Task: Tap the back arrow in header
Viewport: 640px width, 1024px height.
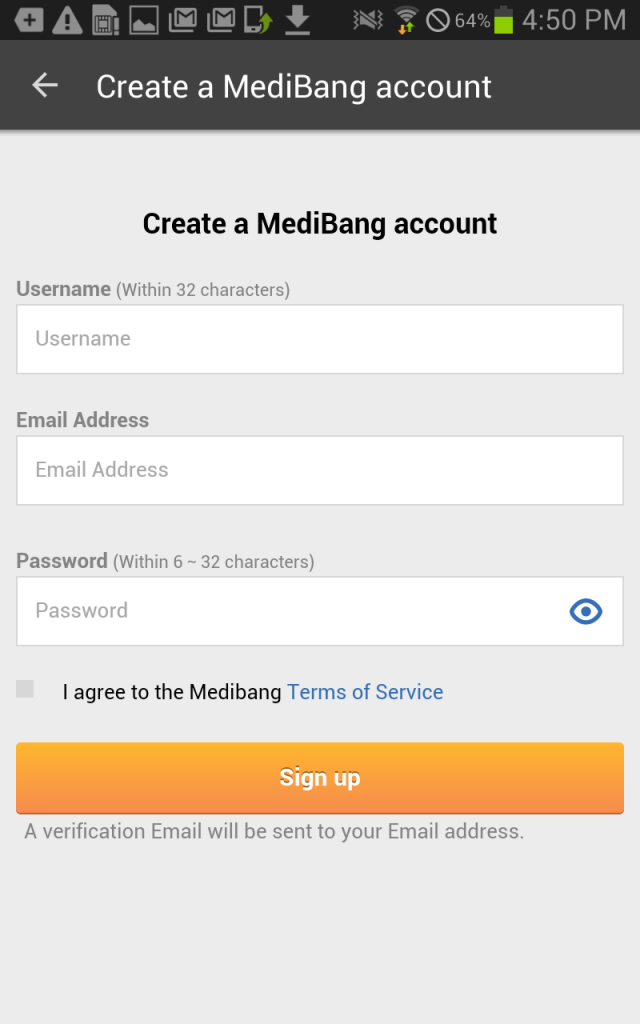Action: 45,85
